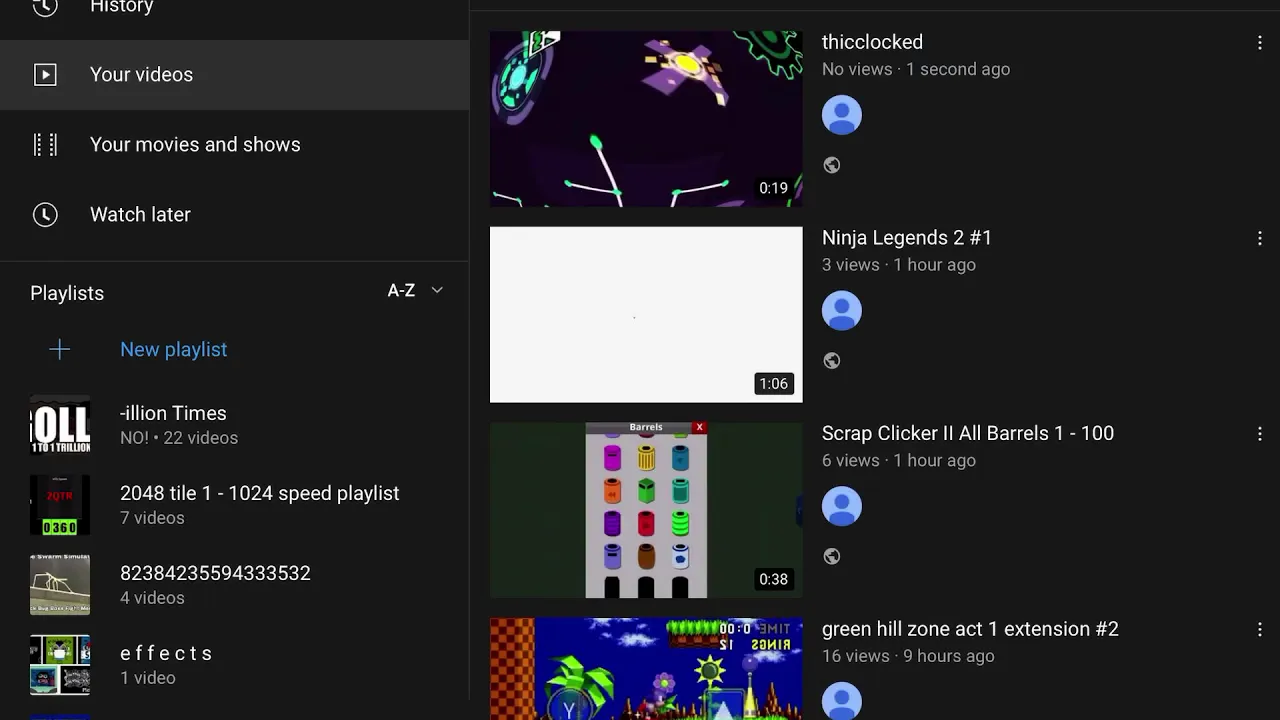Click the globe icon under Ninja Legends 2
Image resolution: width=1280 pixels, height=720 pixels.
point(832,361)
